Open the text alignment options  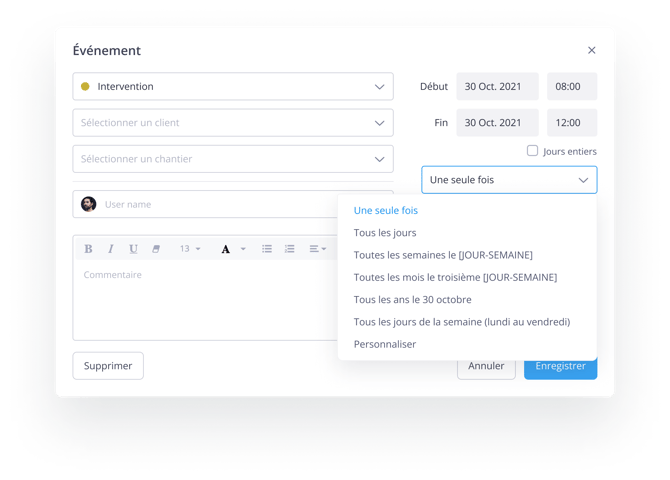tap(317, 249)
